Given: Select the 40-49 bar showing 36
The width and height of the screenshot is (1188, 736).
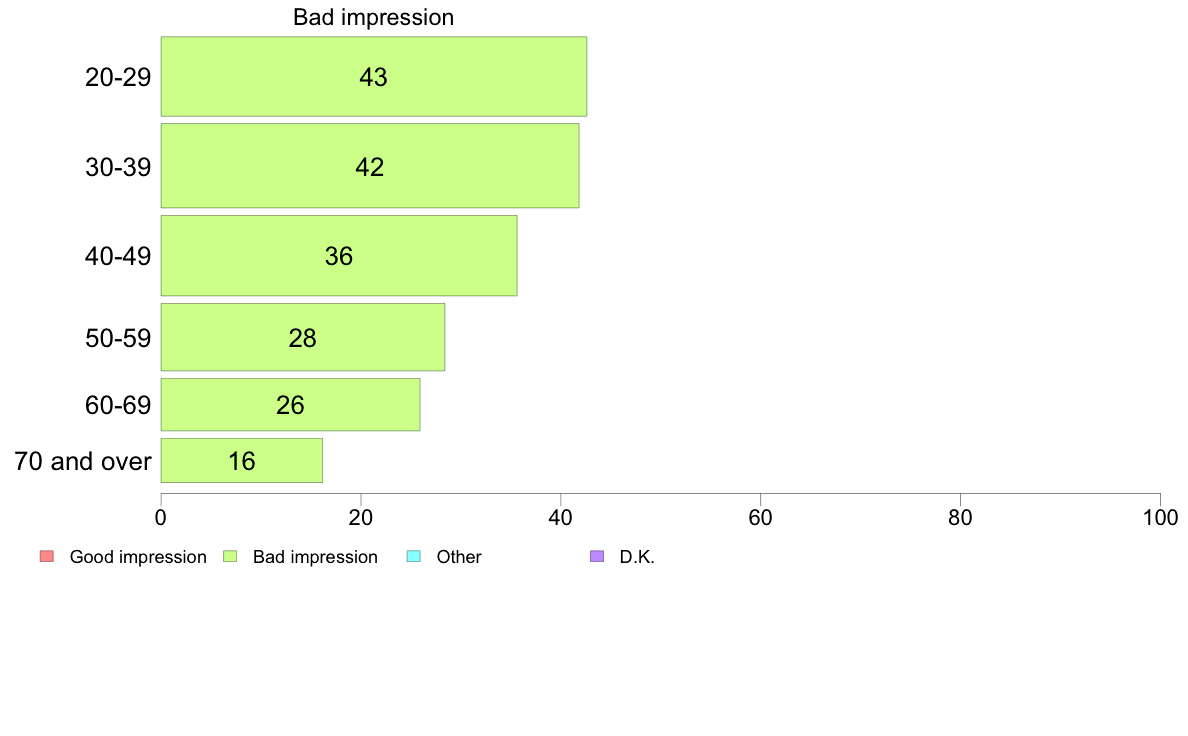Looking at the screenshot, I should (x=339, y=255).
